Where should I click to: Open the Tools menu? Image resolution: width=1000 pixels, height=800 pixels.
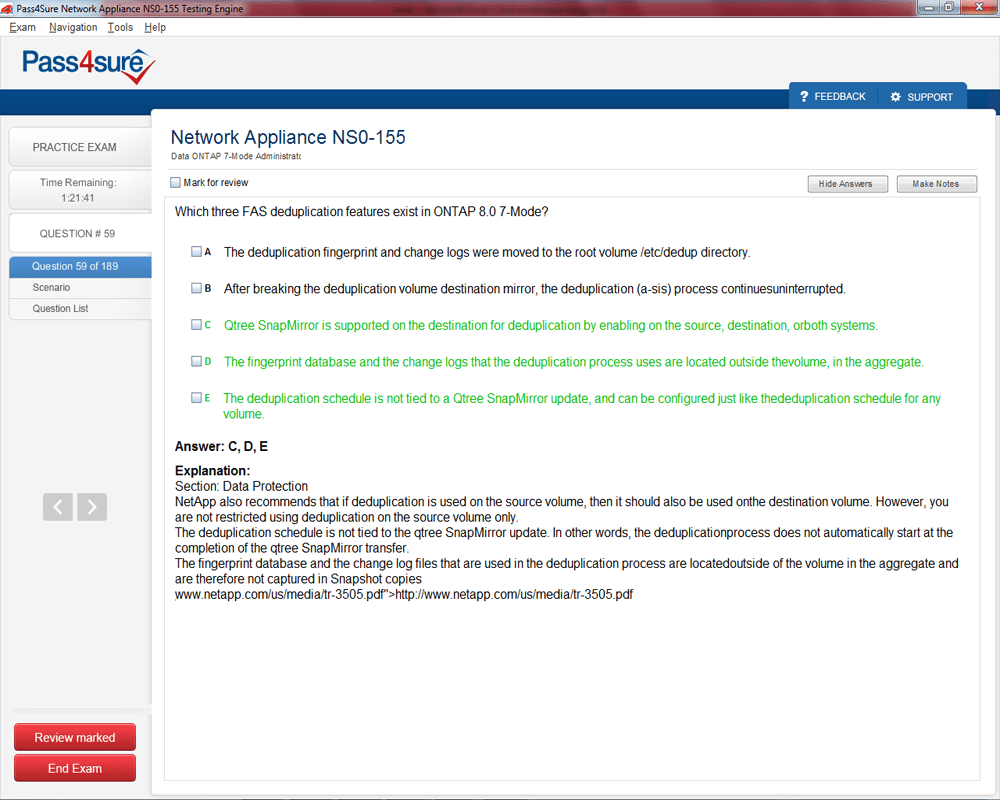(120, 27)
